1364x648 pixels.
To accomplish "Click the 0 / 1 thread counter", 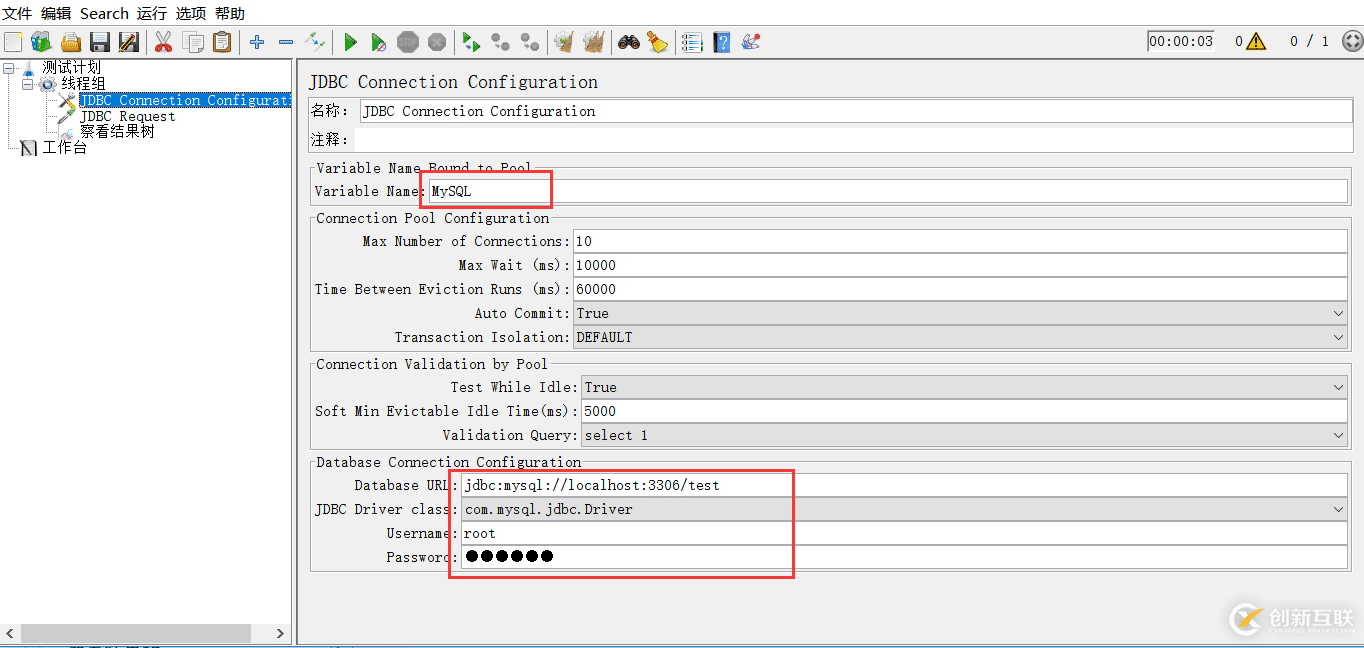I will click(x=1309, y=41).
